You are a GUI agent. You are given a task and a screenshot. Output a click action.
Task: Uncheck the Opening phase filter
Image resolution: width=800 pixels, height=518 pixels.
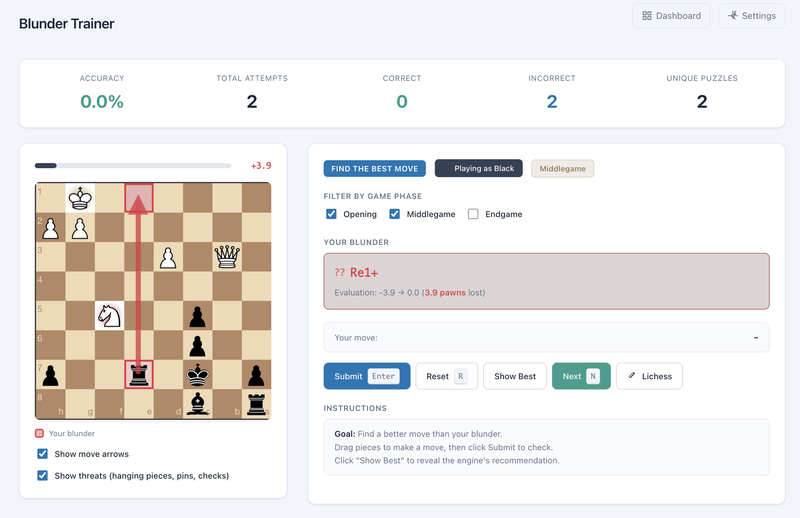[332, 214]
